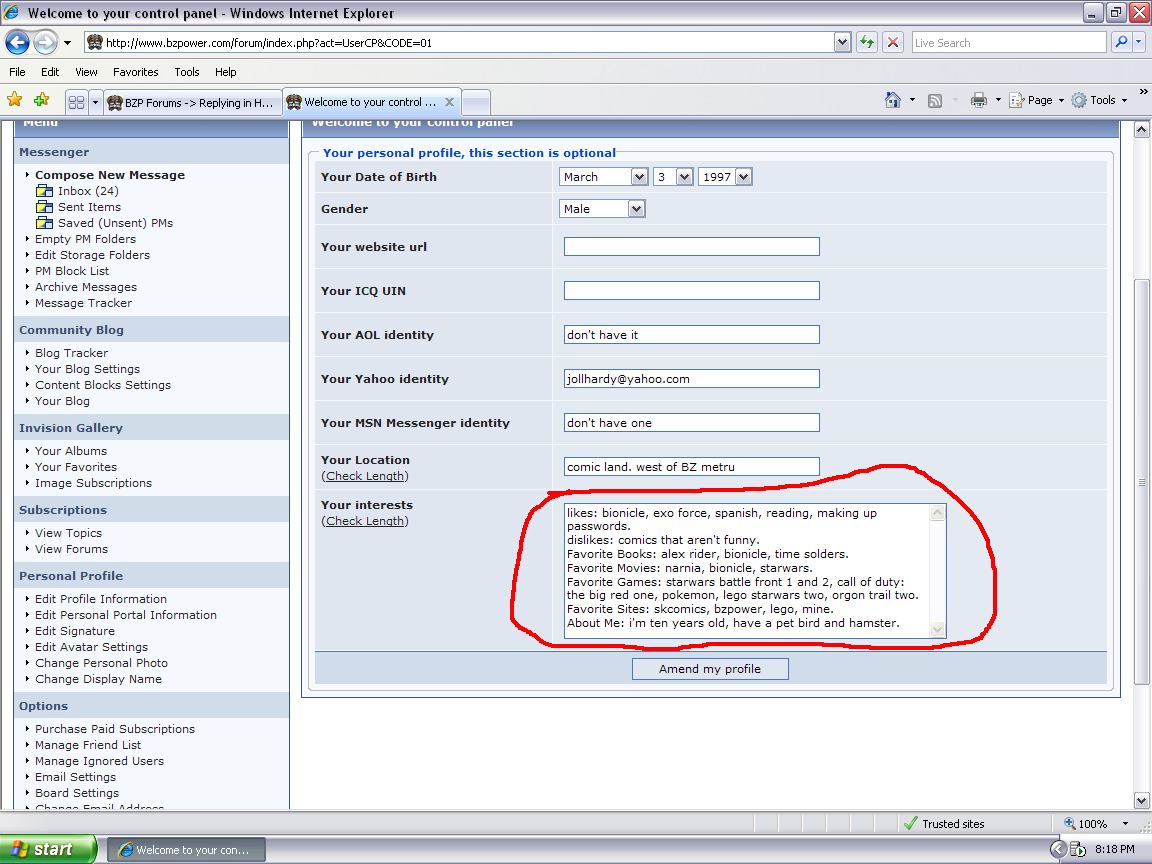Click Your website url input field
The image size is (1152, 864).
point(691,247)
